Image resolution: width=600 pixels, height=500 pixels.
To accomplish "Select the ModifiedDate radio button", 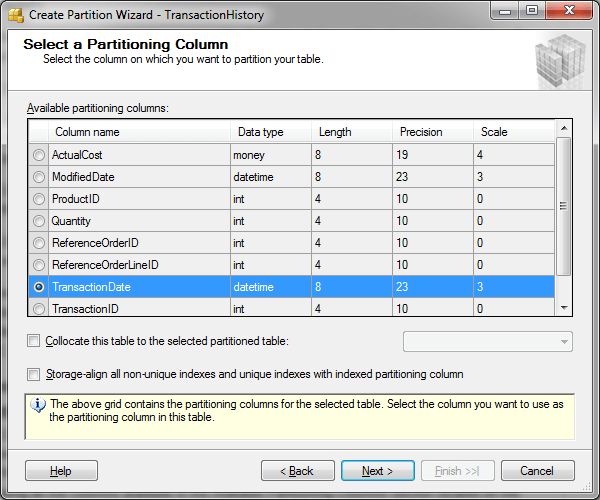I will point(39,177).
